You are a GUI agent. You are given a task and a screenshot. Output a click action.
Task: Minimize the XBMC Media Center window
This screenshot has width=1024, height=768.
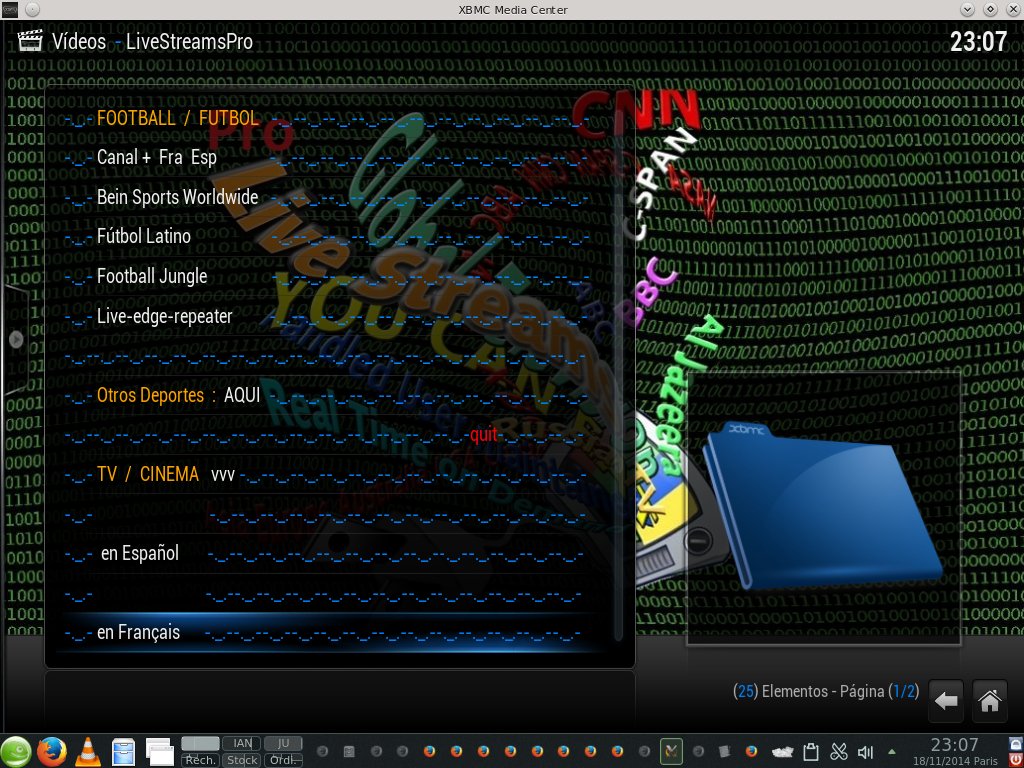click(x=968, y=9)
